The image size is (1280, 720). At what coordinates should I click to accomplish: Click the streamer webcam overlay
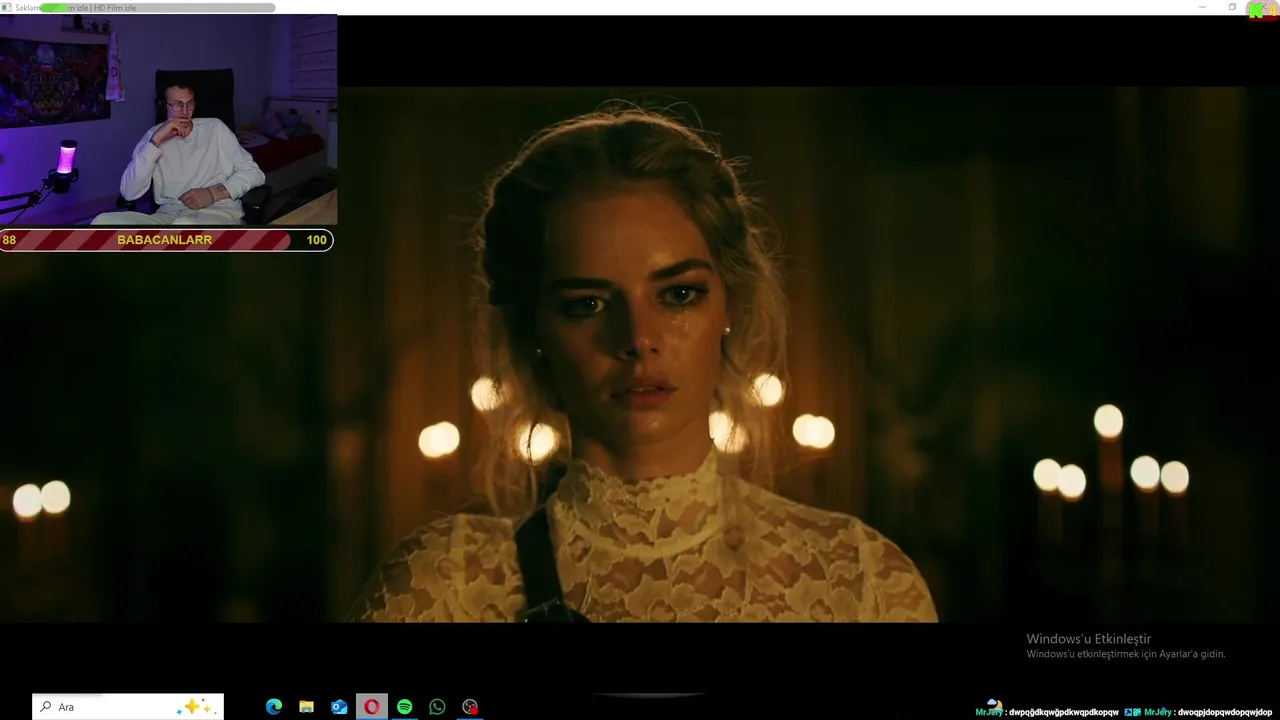168,120
